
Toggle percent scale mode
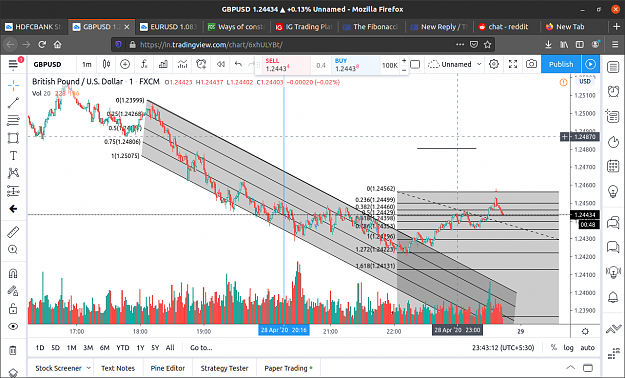point(553,348)
